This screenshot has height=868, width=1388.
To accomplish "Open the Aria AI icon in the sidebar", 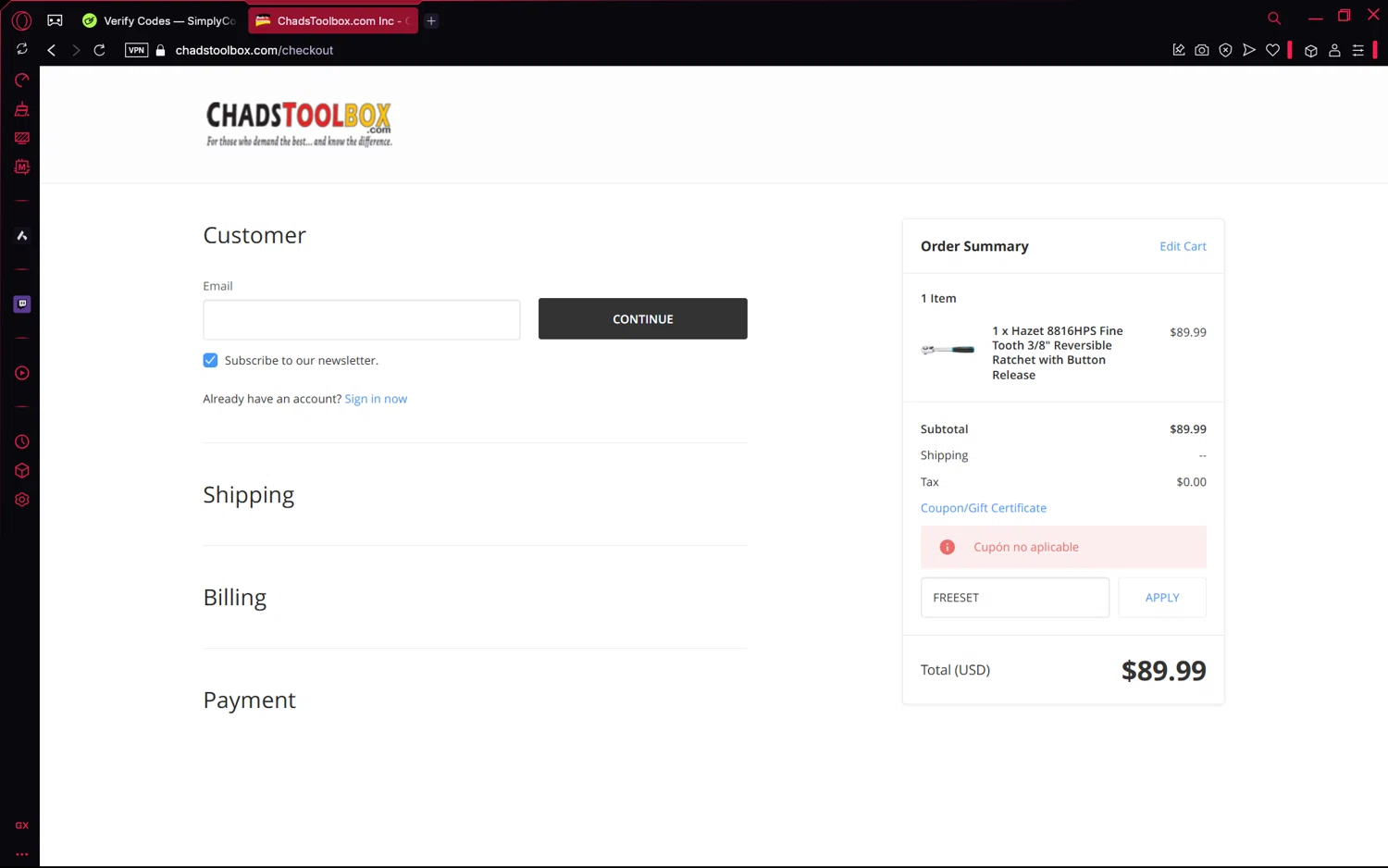I will click(x=22, y=236).
